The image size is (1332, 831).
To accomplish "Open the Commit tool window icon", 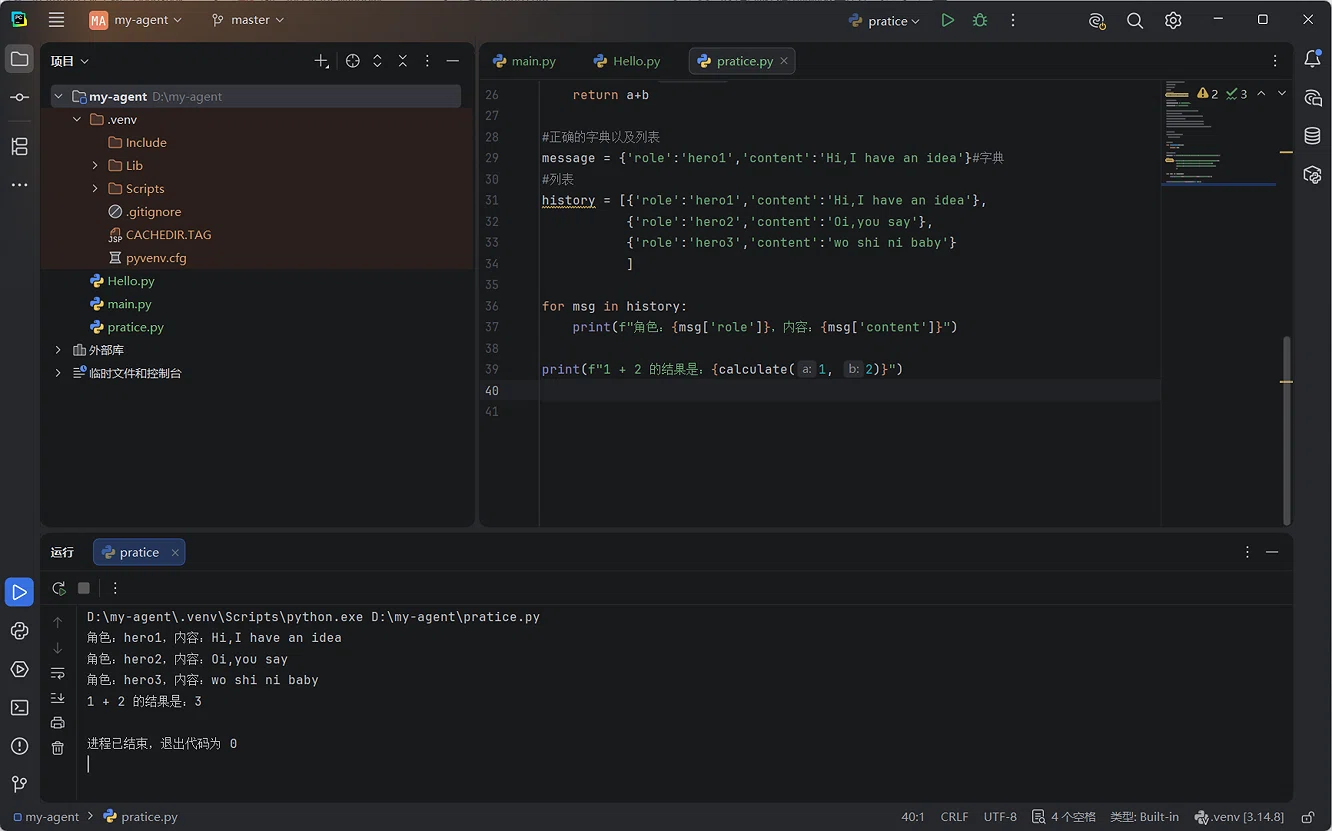I will [19, 97].
